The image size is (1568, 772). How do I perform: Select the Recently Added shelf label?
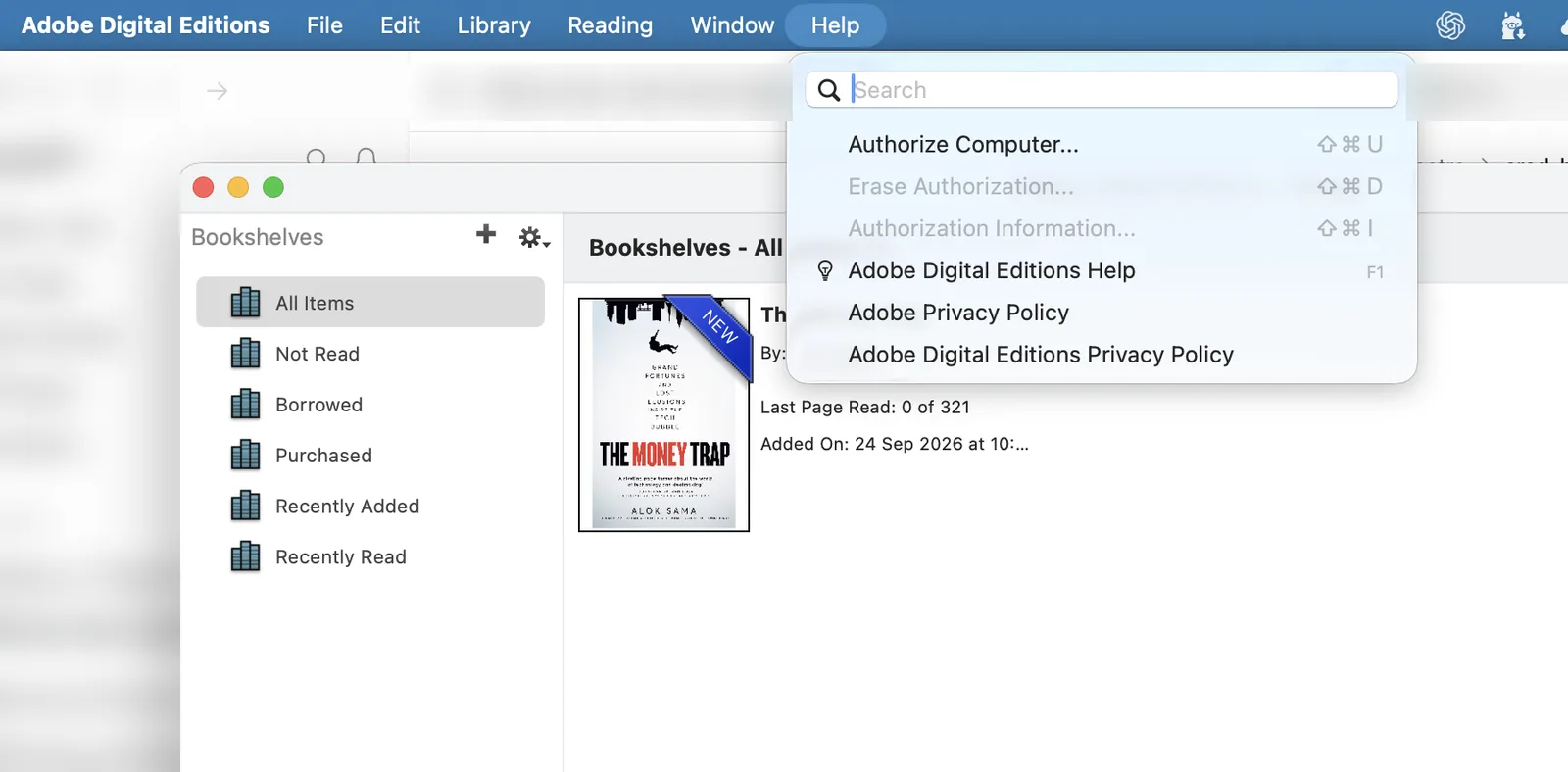point(348,507)
